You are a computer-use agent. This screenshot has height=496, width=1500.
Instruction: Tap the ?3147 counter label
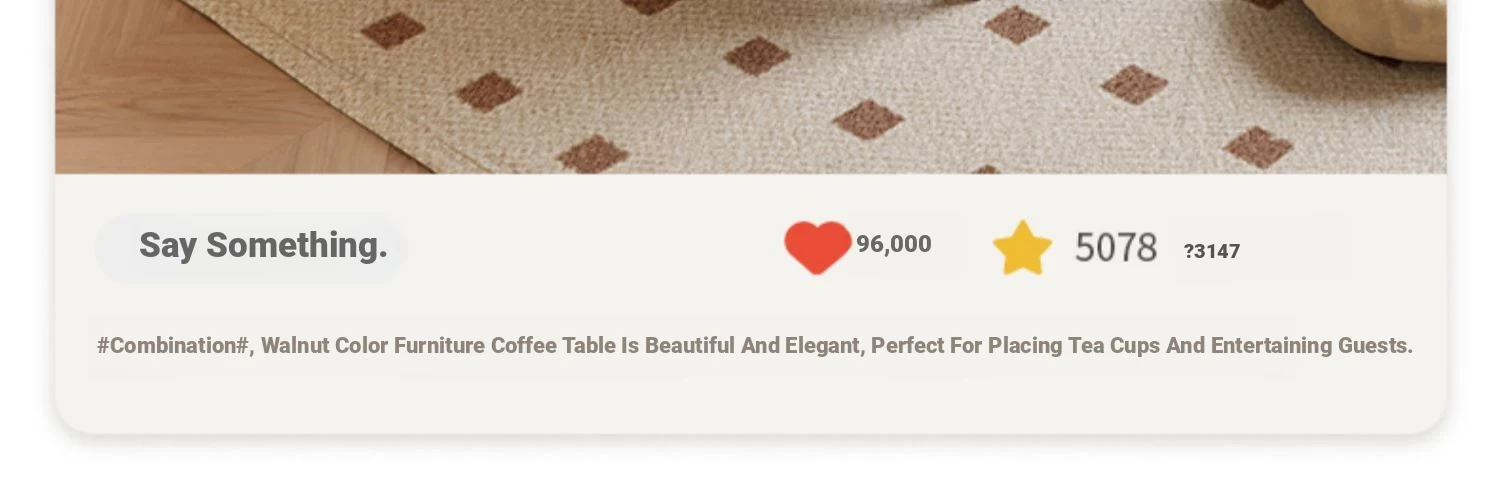[1212, 251]
